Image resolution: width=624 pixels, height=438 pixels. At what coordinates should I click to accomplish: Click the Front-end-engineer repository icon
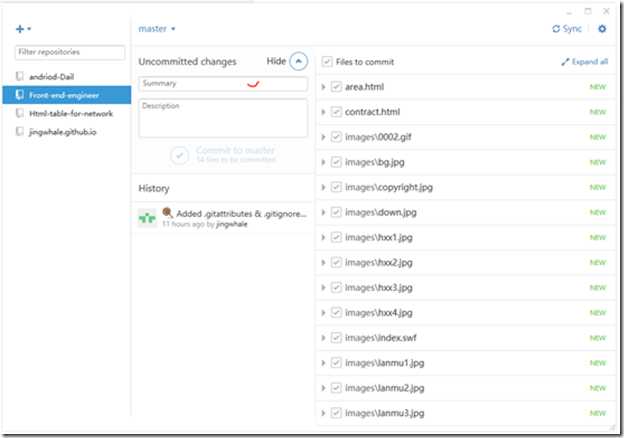(x=20, y=95)
